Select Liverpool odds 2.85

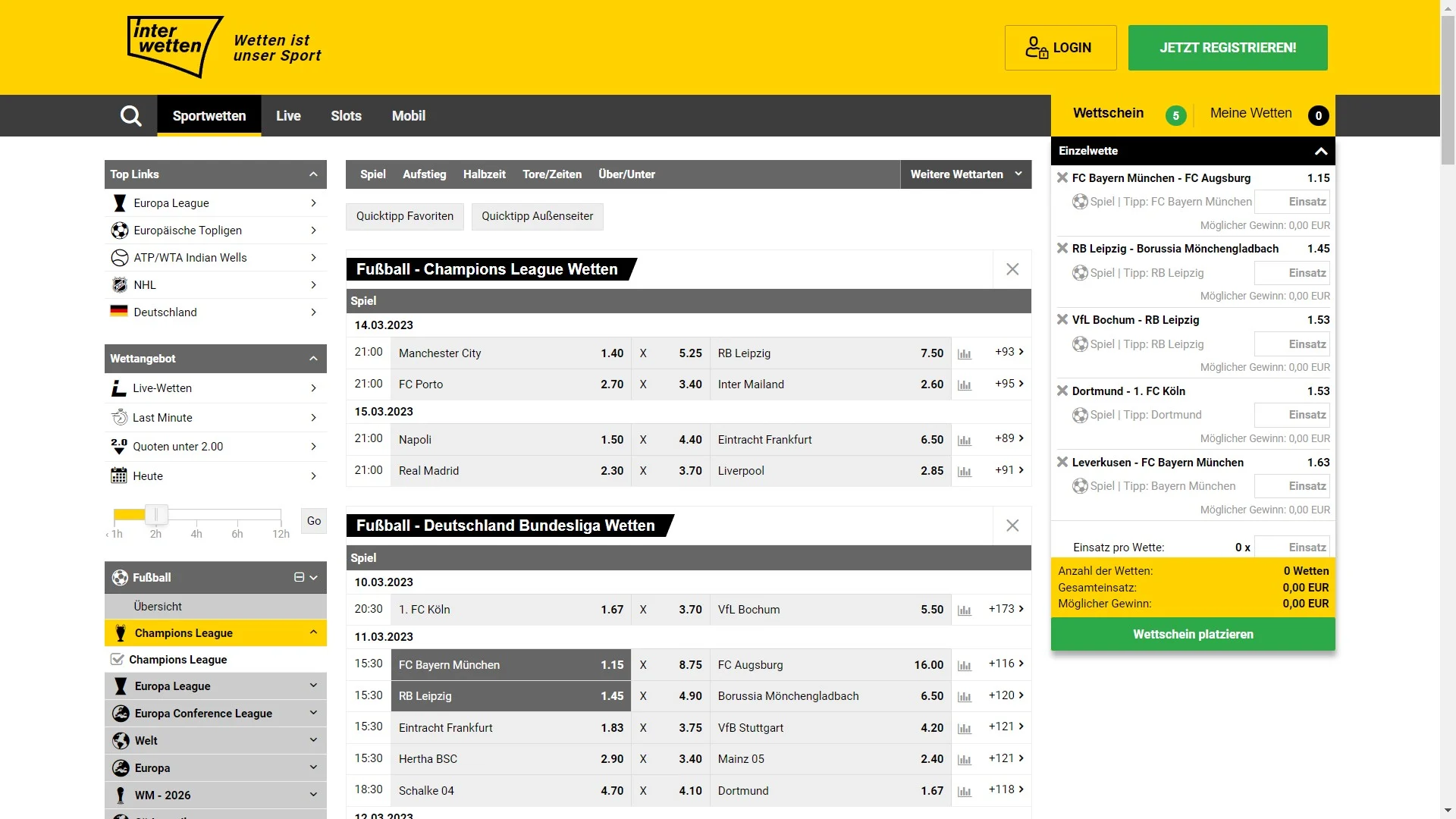830,471
